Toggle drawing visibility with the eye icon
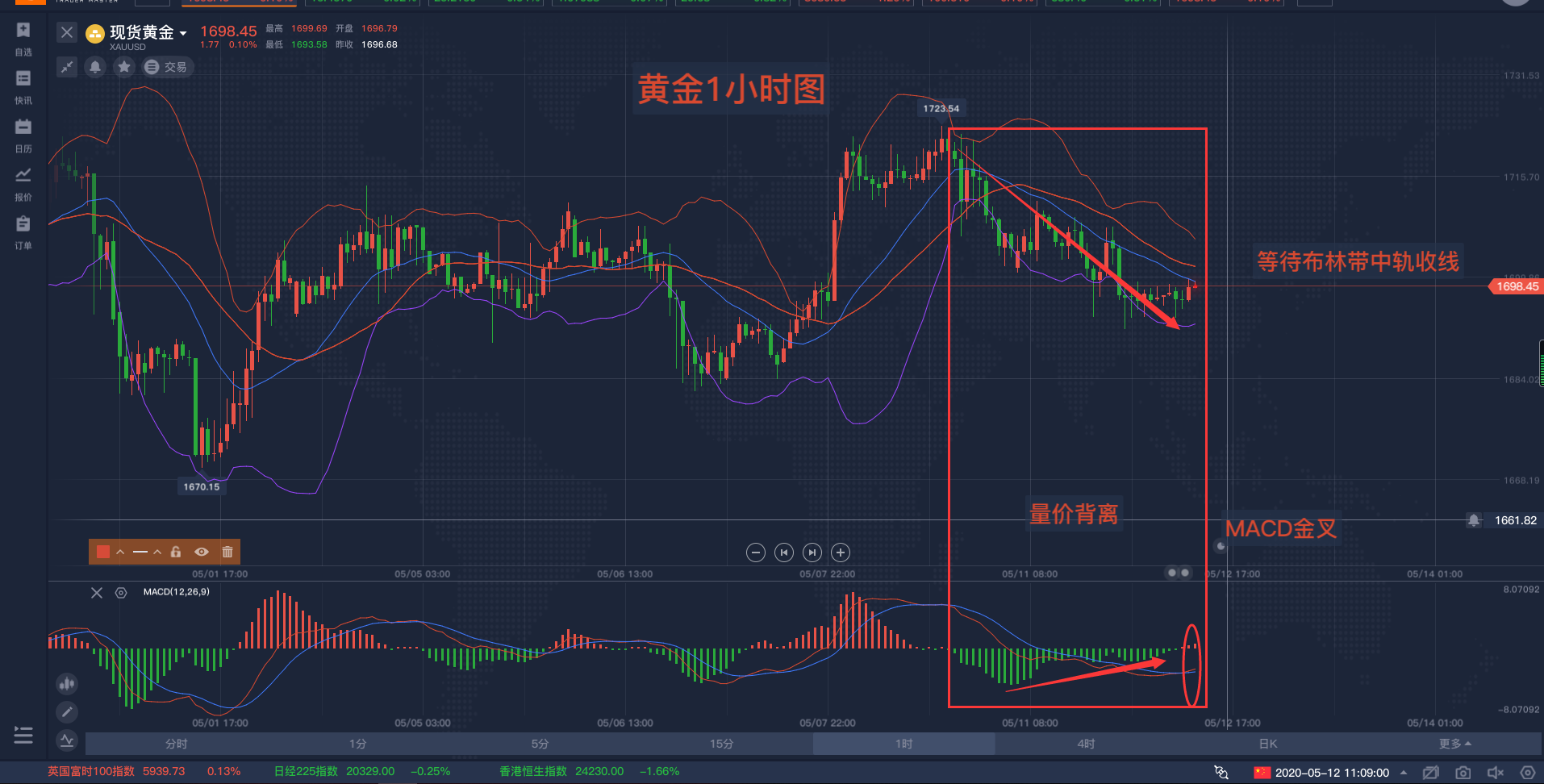1544x784 pixels. (x=202, y=552)
